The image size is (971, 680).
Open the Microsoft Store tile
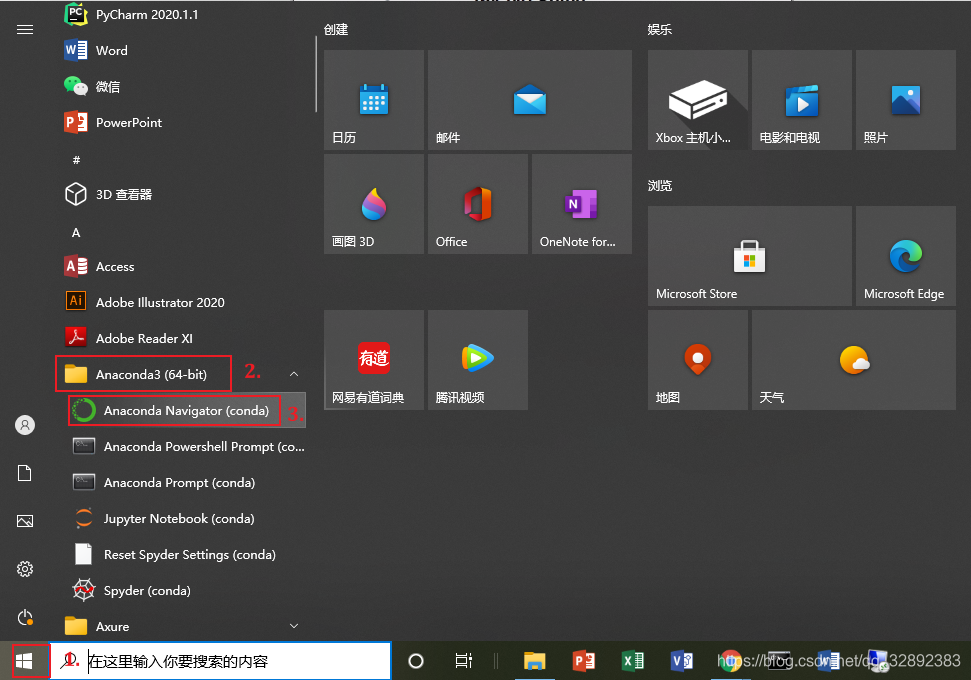coord(750,256)
